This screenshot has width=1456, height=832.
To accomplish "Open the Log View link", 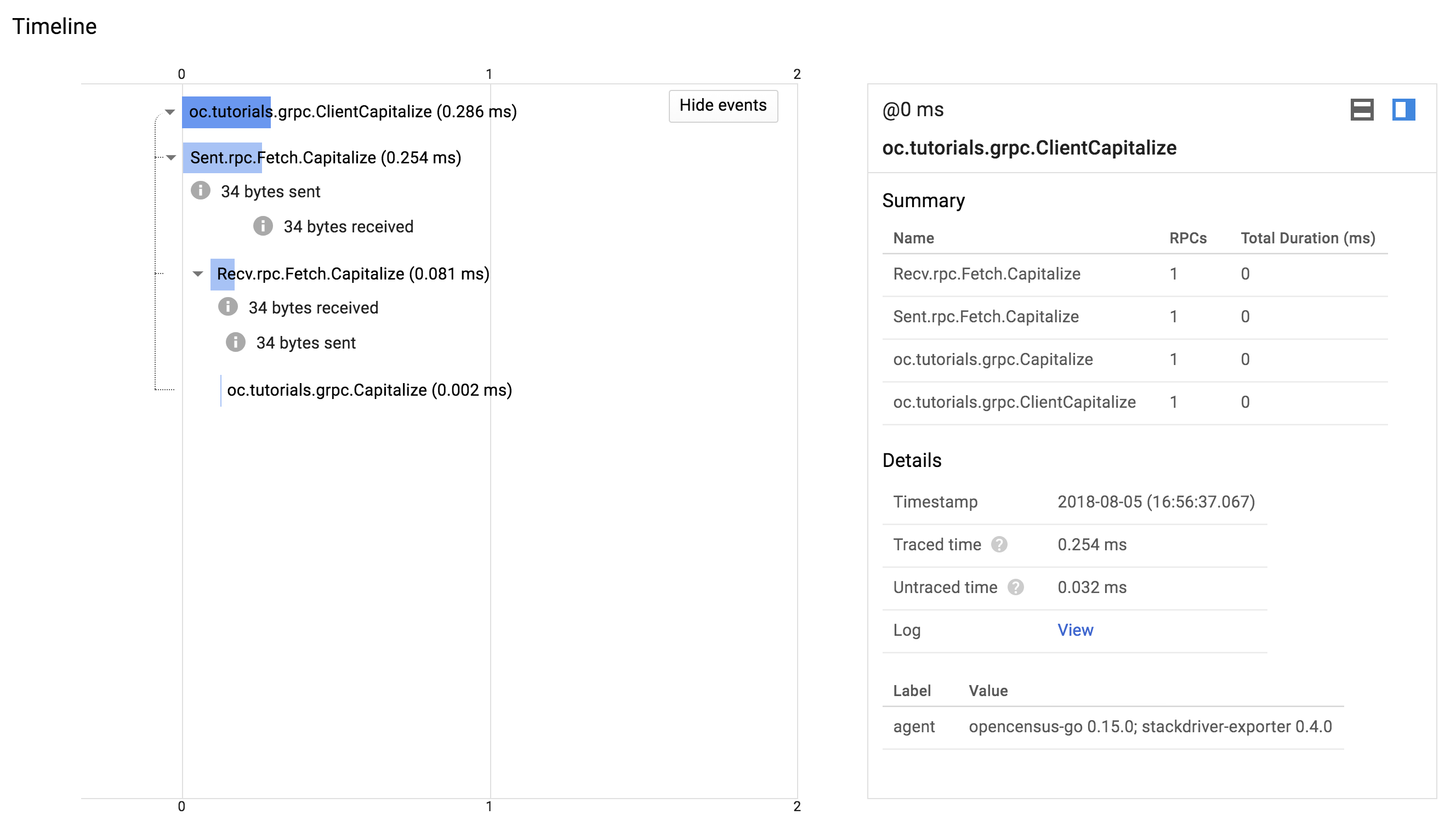I will click(1075, 630).
